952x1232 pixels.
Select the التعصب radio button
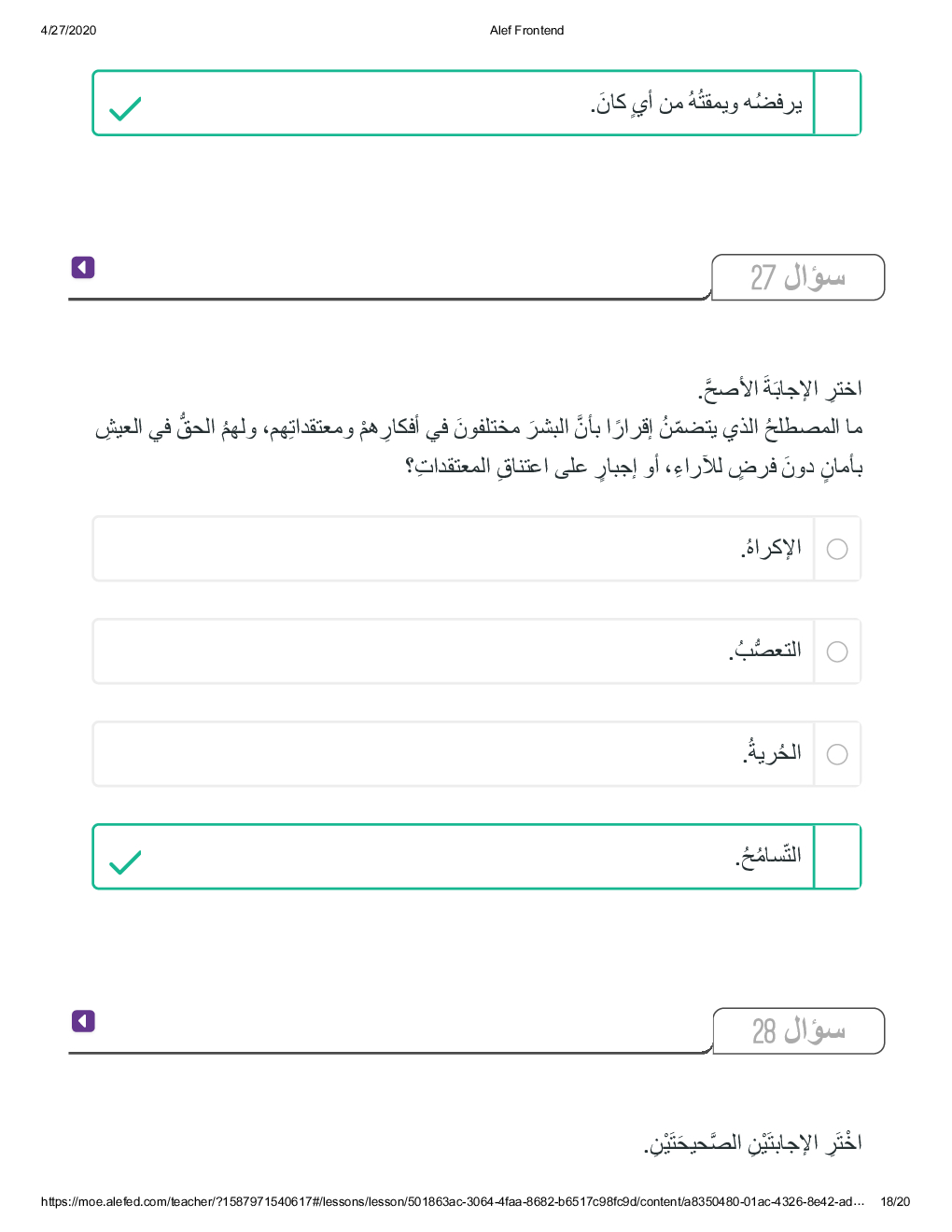(x=837, y=651)
